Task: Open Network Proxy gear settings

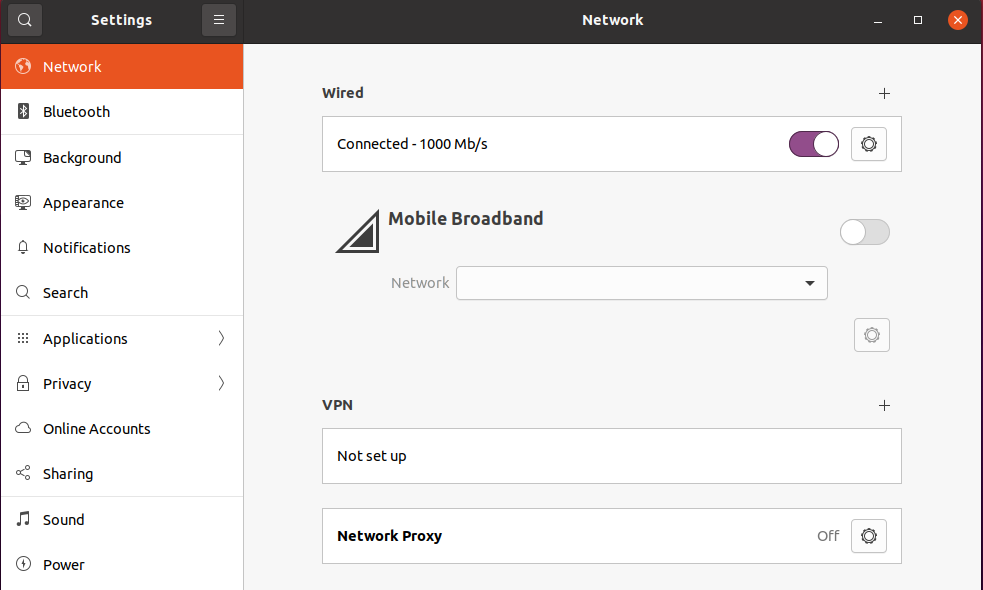Action: [x=869, y=536]
